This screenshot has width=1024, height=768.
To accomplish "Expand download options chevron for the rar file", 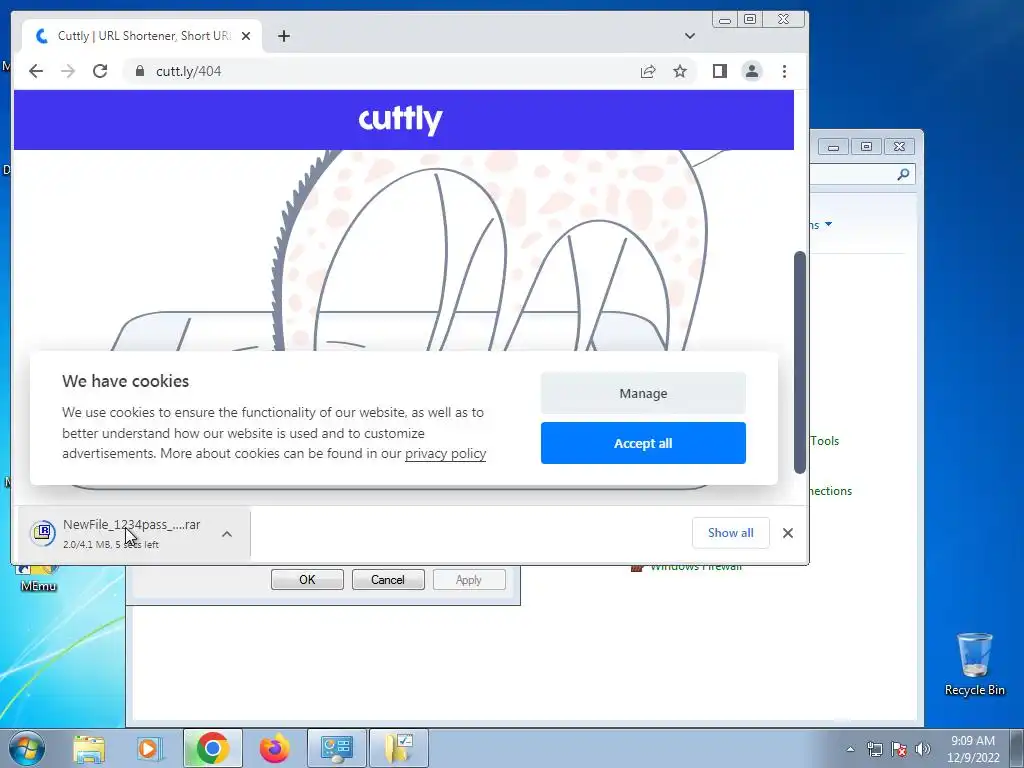I will click(x=227, y=534).
